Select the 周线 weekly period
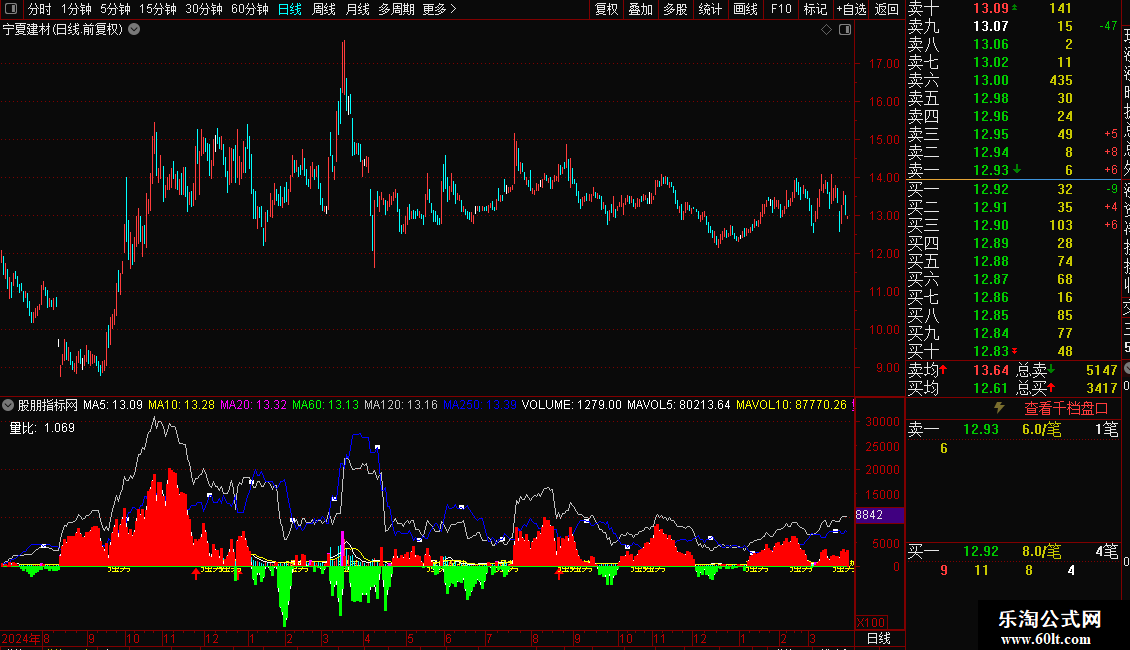This screenshot has width=1130, height=650. 324,9
